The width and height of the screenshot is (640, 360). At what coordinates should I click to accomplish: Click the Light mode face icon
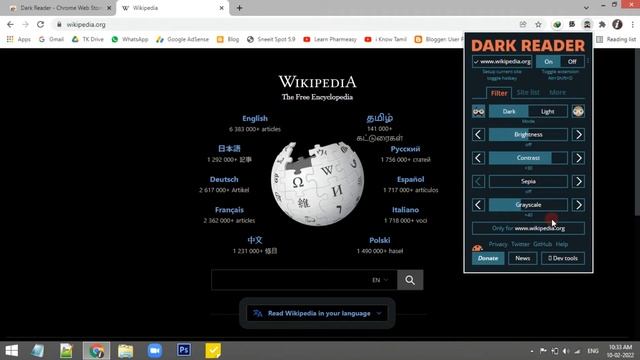[x=578, y=111]
